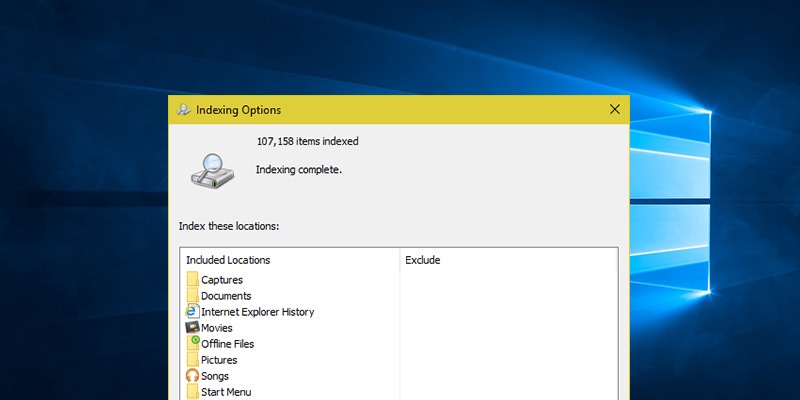Click the Start Menu folder icon
This screenshot has height=400, width=800.
192,391
